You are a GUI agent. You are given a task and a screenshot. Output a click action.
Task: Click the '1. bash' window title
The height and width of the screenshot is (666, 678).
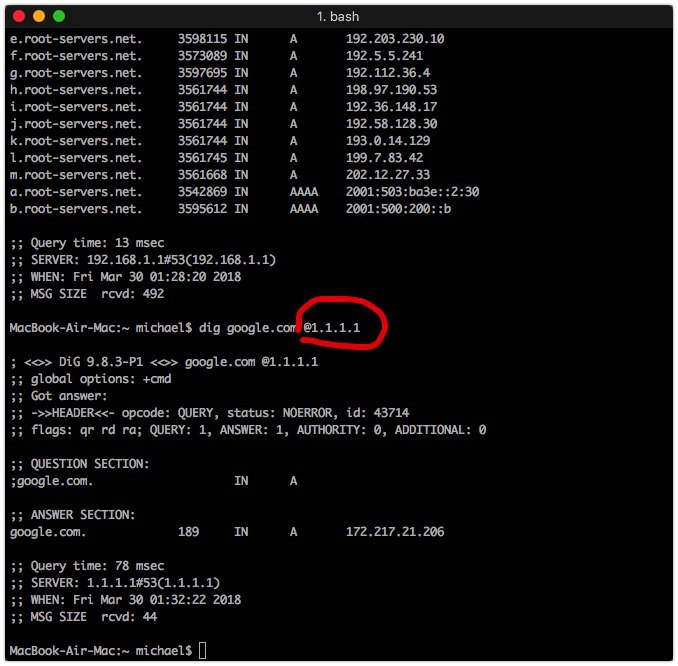338,16
